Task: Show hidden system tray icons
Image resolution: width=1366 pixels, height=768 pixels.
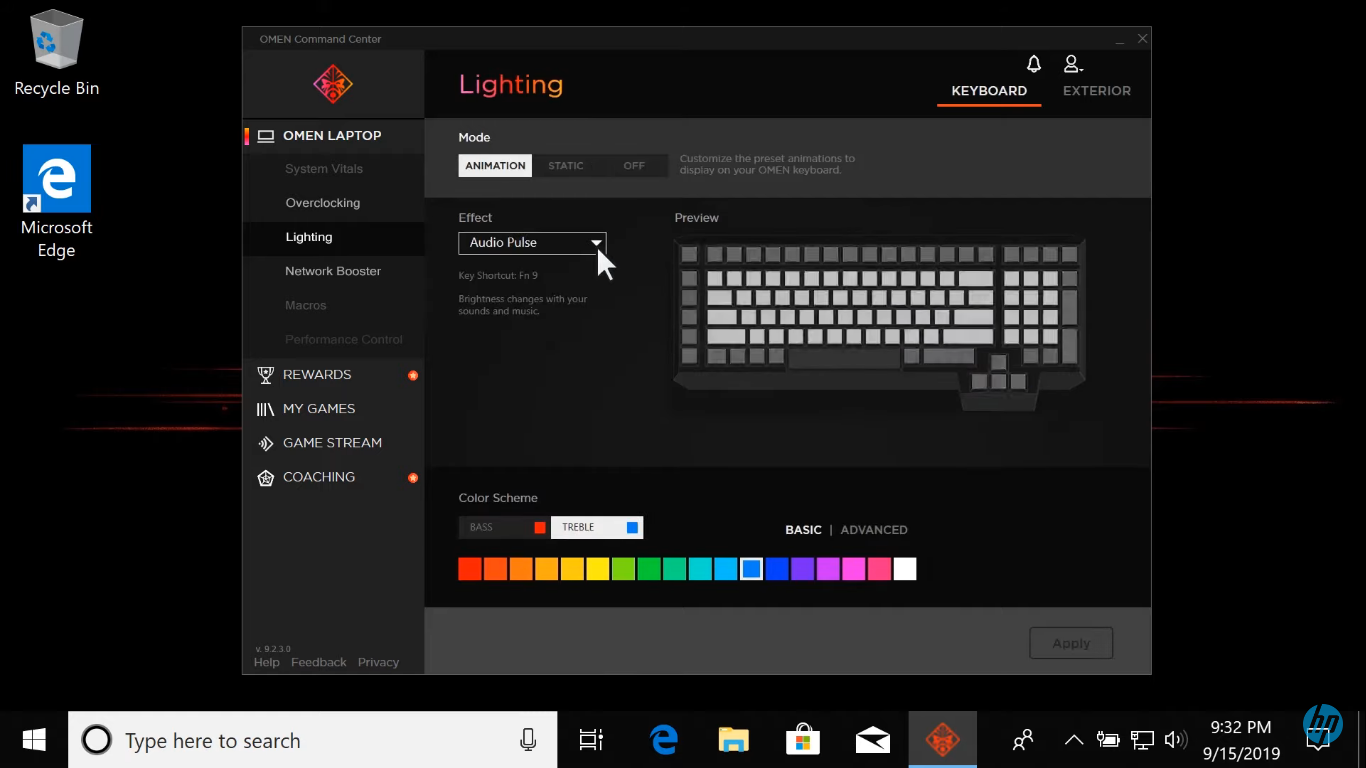Action: pos(1074,740)
